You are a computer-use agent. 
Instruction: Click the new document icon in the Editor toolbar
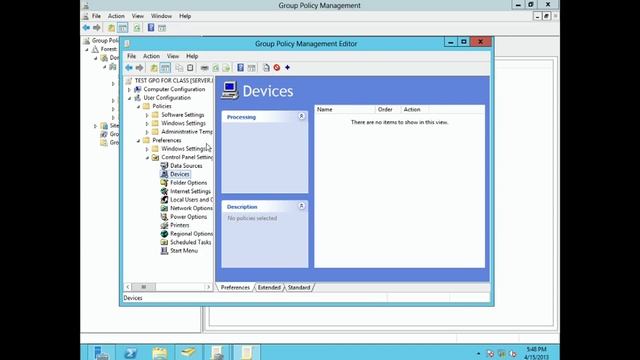coord(266,68)
